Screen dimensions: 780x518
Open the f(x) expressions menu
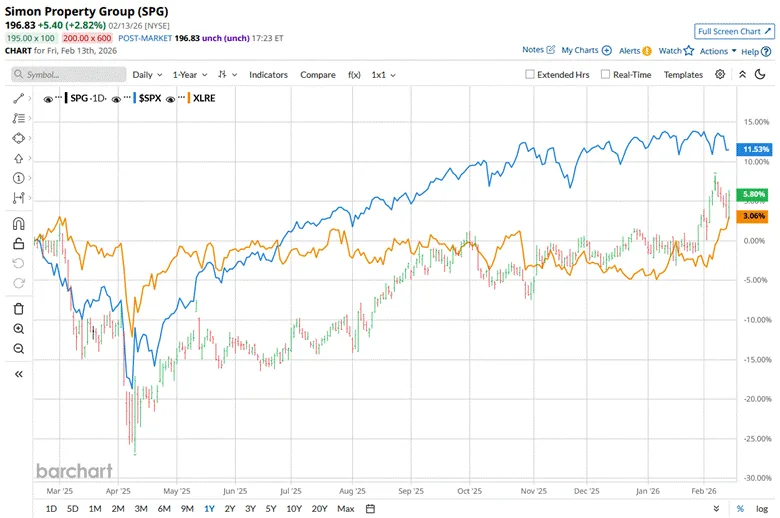pos(354,75)
